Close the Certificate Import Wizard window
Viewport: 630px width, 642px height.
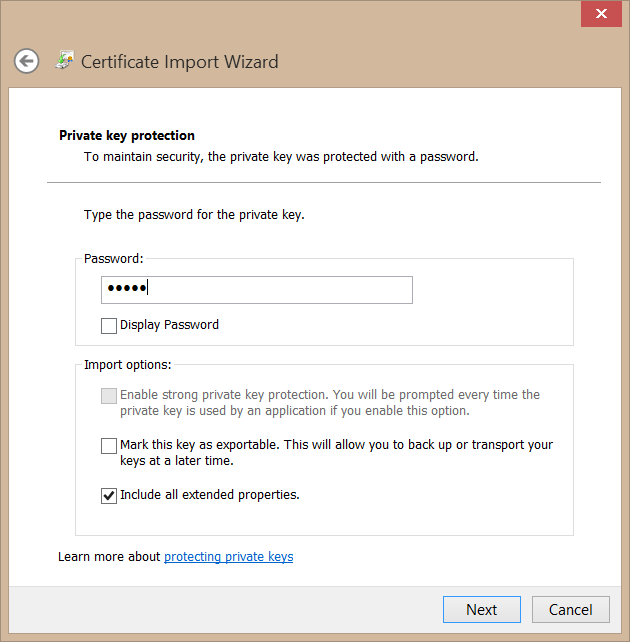tap(602, 14)
